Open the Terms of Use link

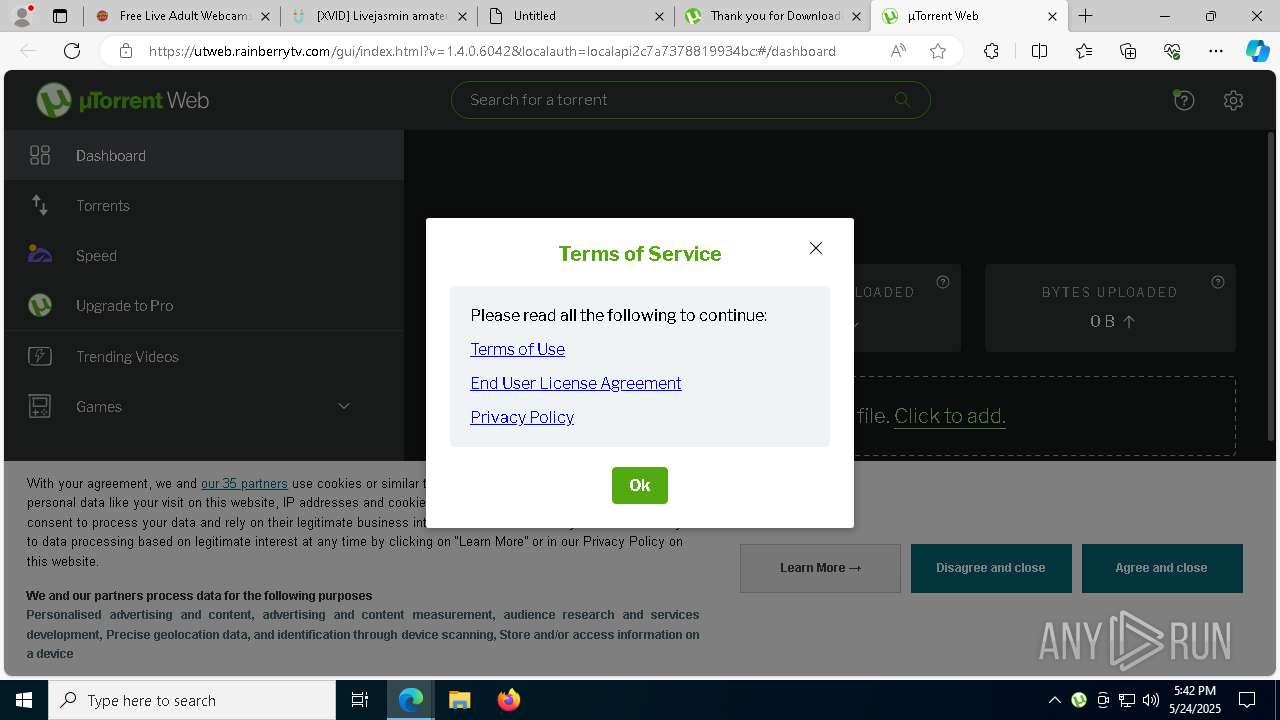pos(518,349)
